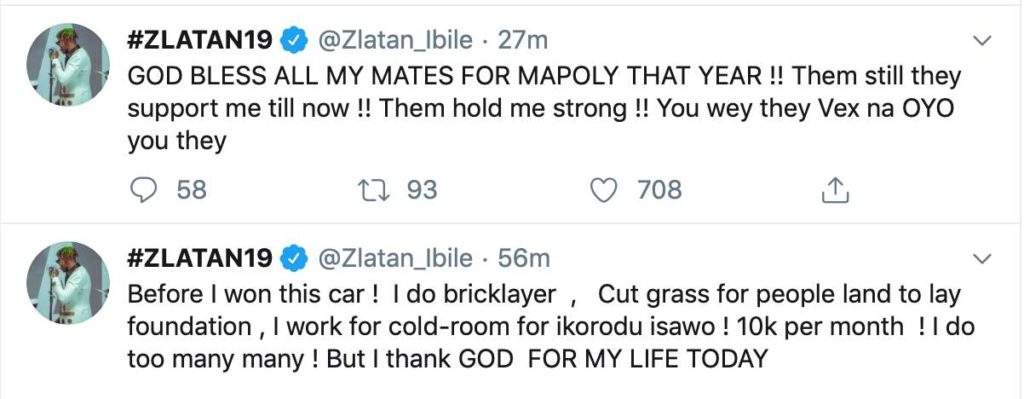Screen dimensions: 1024x399
Task: Open the 56m timestamp permalink
Action: pos(524,259)
